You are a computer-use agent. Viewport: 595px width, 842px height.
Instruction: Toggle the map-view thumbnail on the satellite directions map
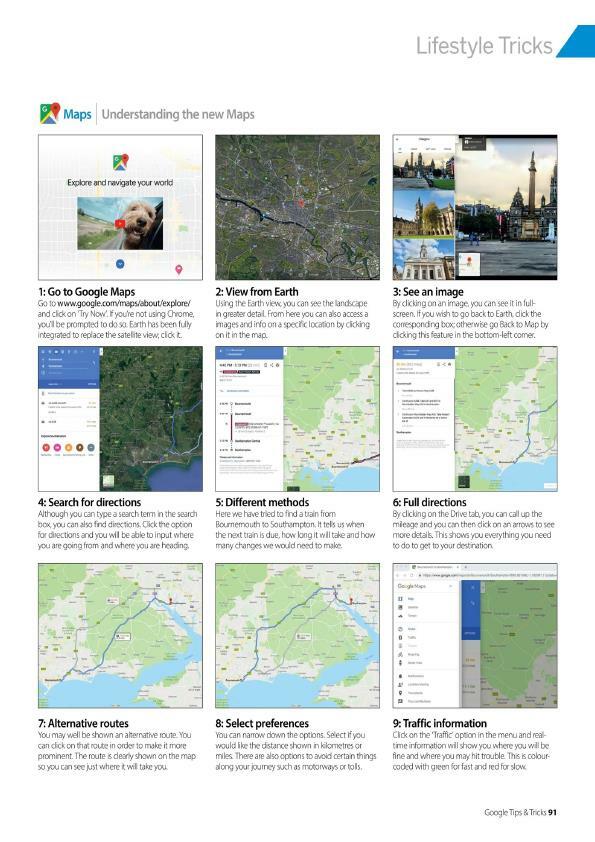pos(108,481)
